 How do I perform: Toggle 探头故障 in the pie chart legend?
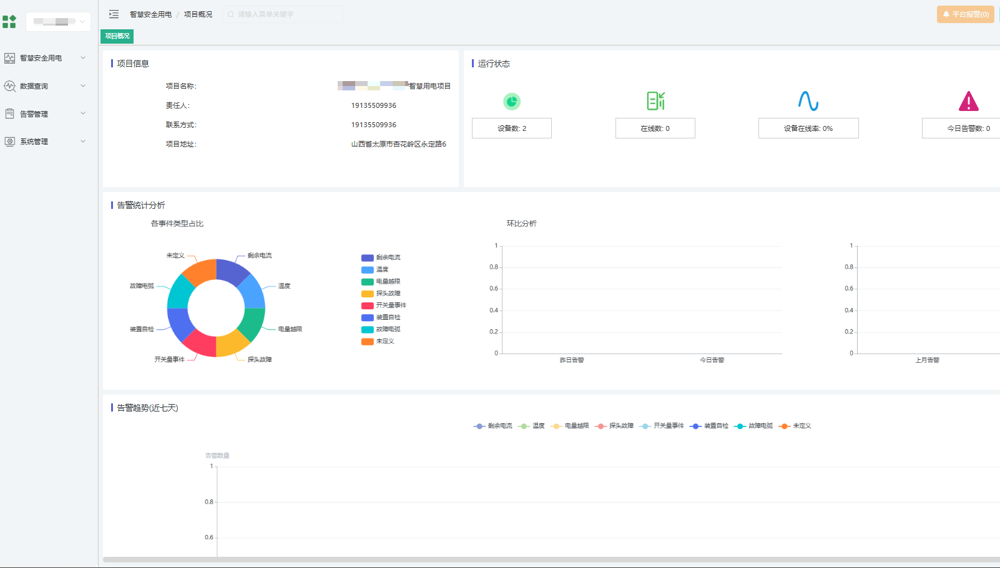381,294
